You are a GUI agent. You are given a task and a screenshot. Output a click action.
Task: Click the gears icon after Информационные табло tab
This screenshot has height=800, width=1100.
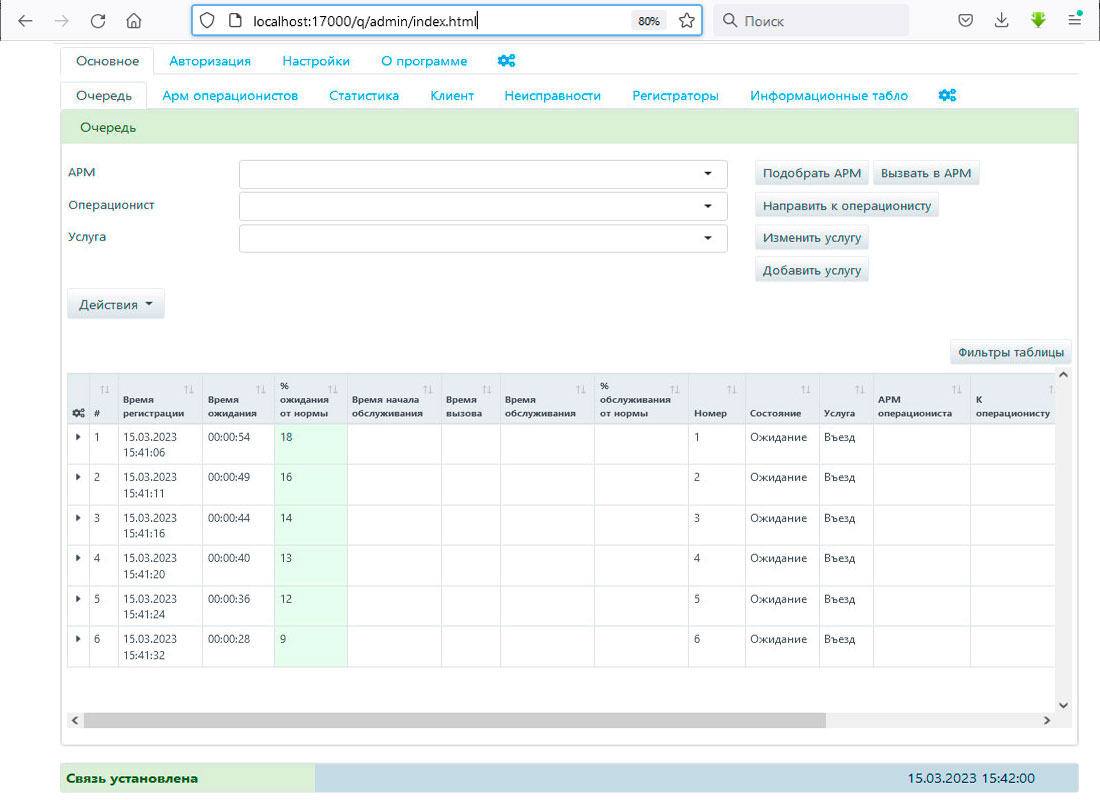coord(947,95)
